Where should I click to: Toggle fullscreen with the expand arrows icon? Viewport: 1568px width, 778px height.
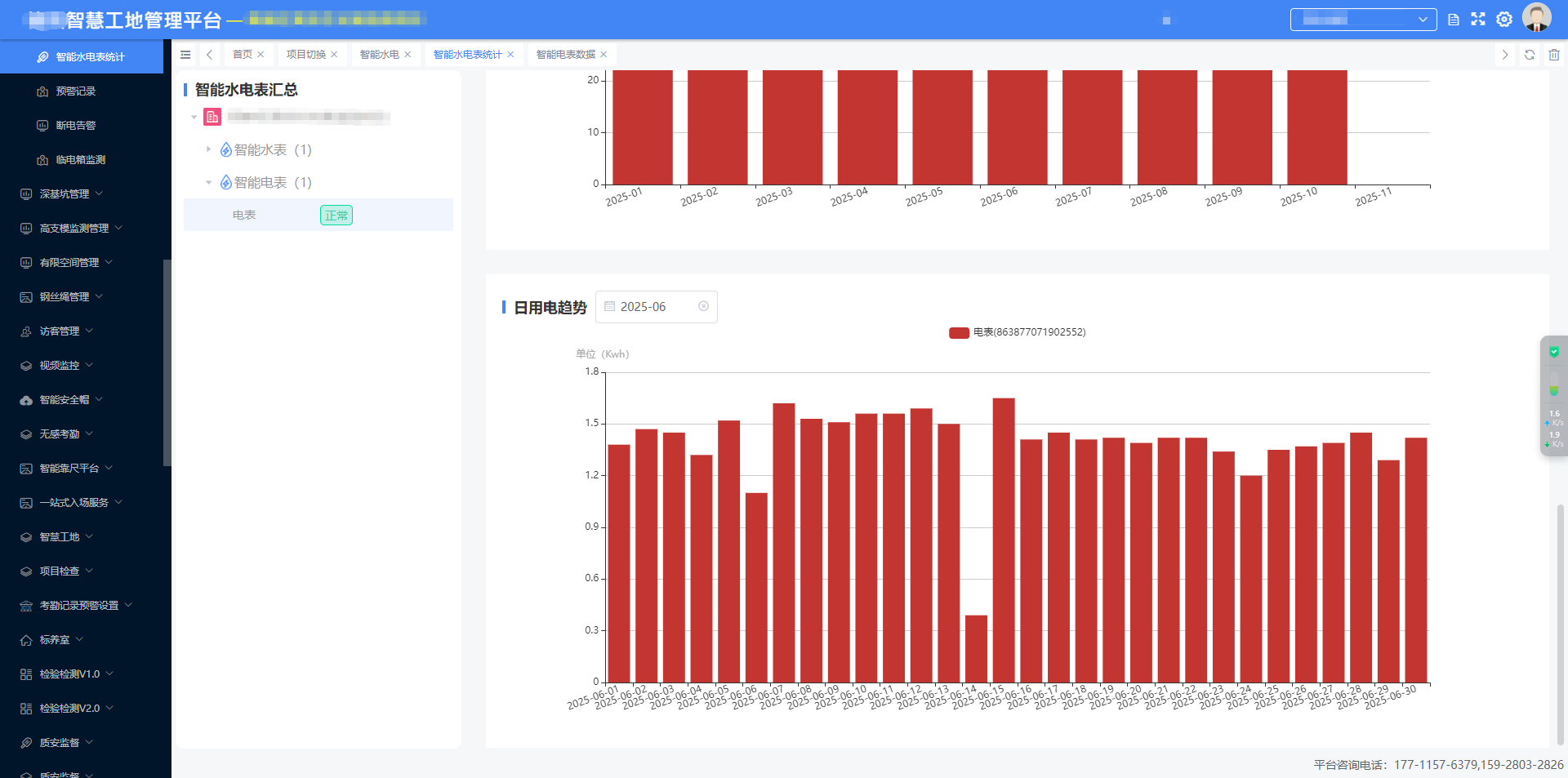click(1478, 20)
